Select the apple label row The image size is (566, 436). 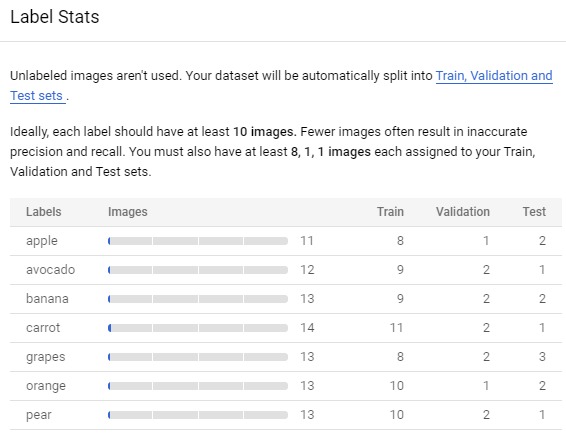(x=286, y=241)
